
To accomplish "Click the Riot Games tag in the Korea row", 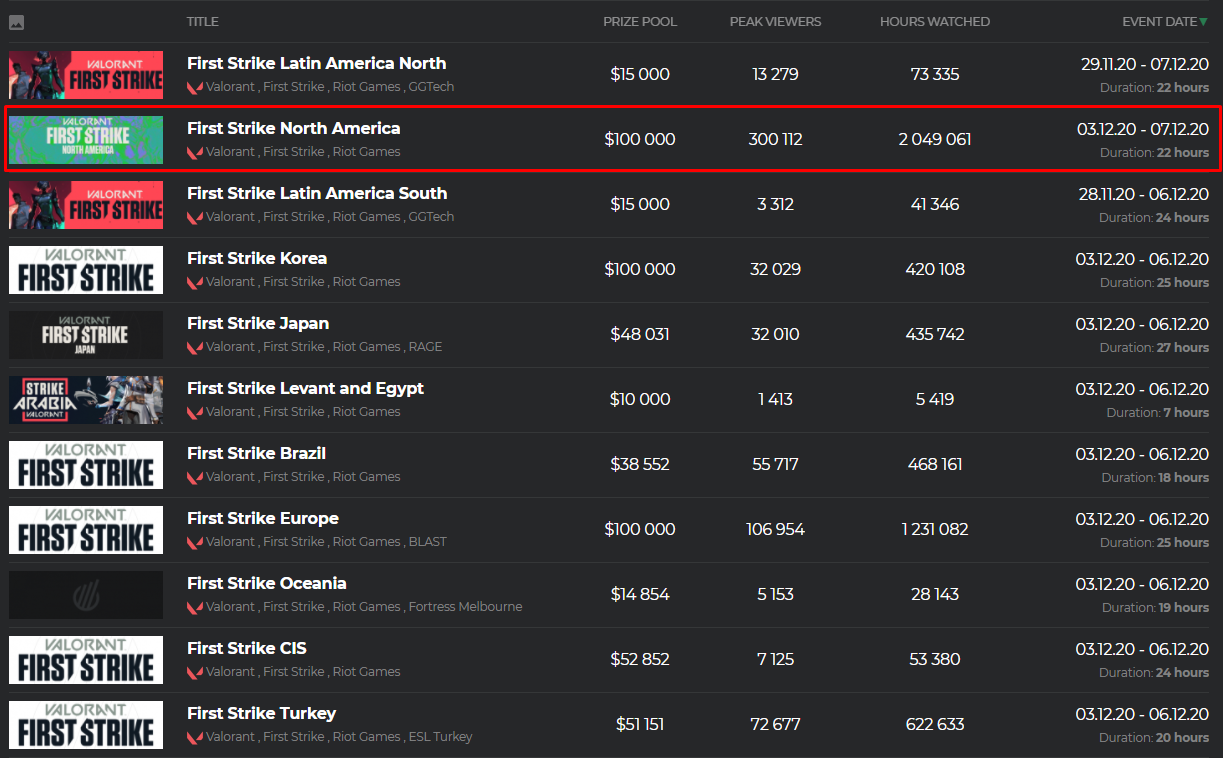I will pyautogui.click(x=366, y=282).
